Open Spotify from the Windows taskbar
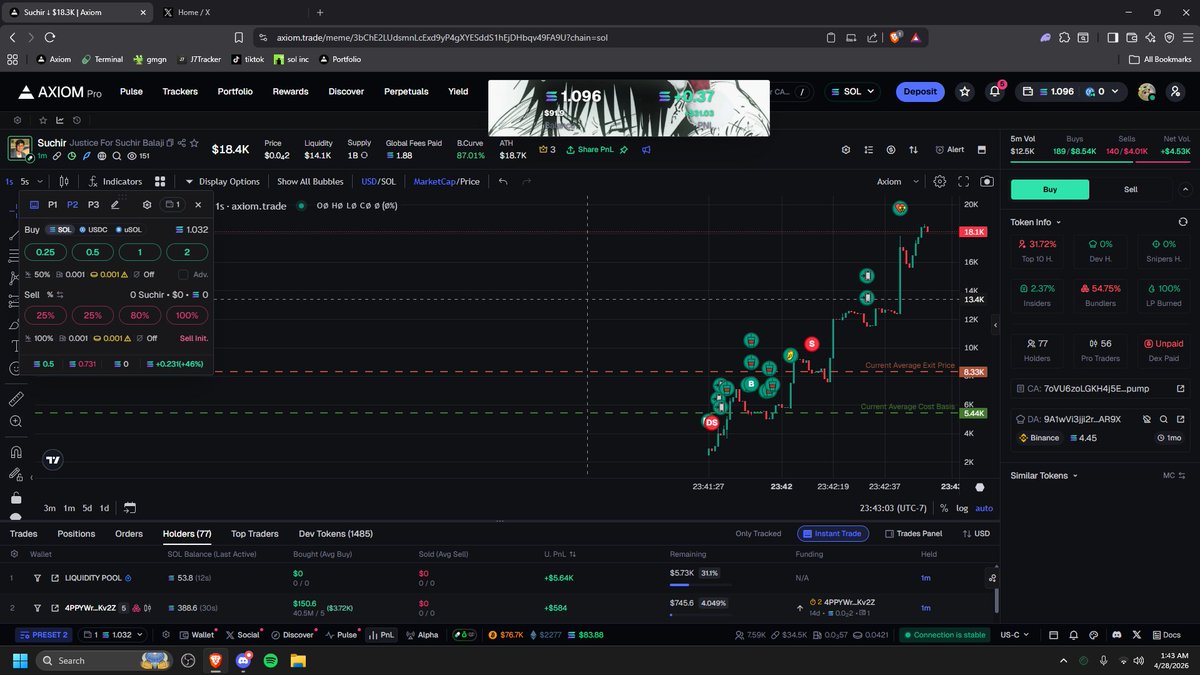 coord(270,660)
